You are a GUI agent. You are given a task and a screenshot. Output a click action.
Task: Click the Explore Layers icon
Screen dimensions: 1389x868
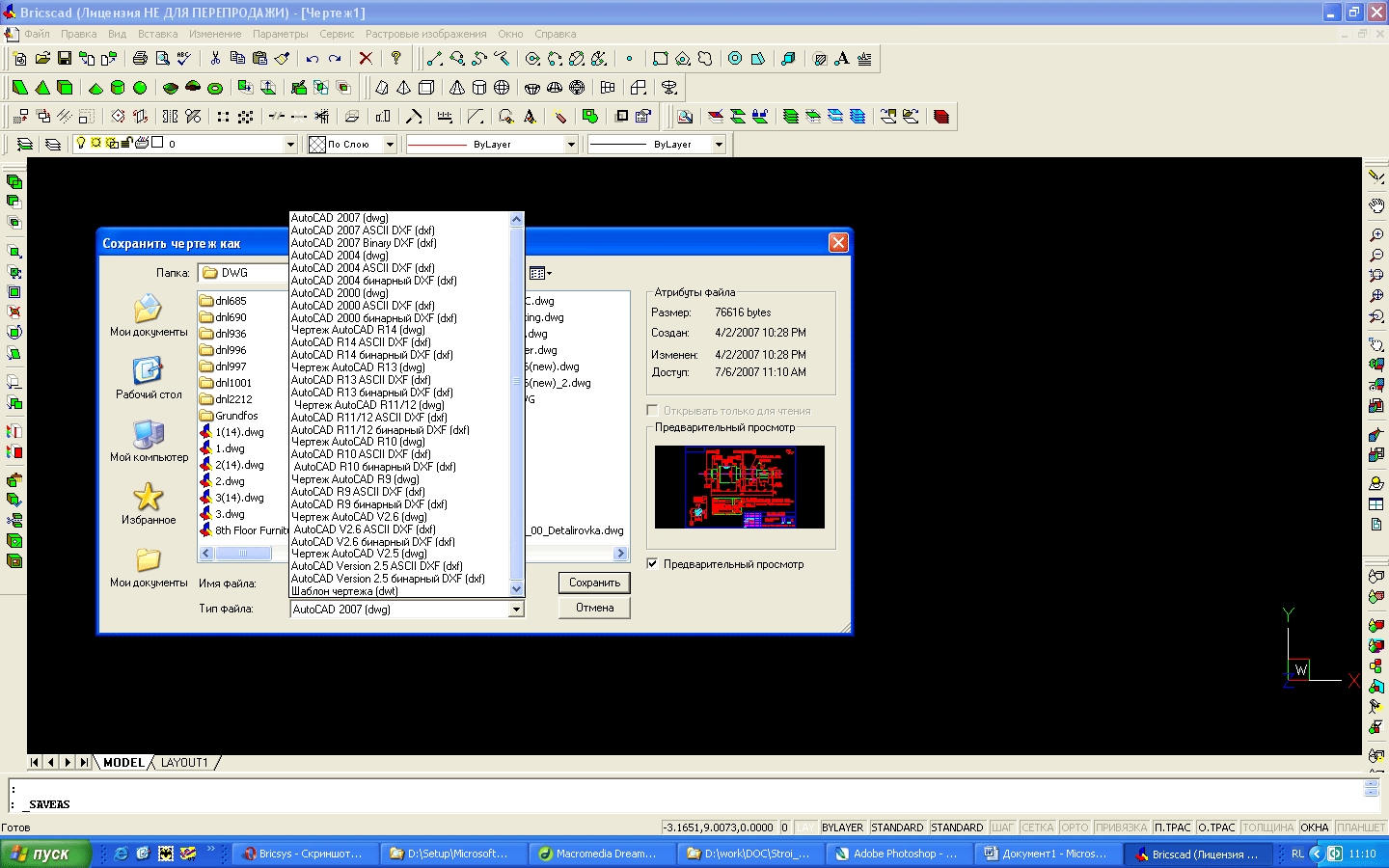25,144
